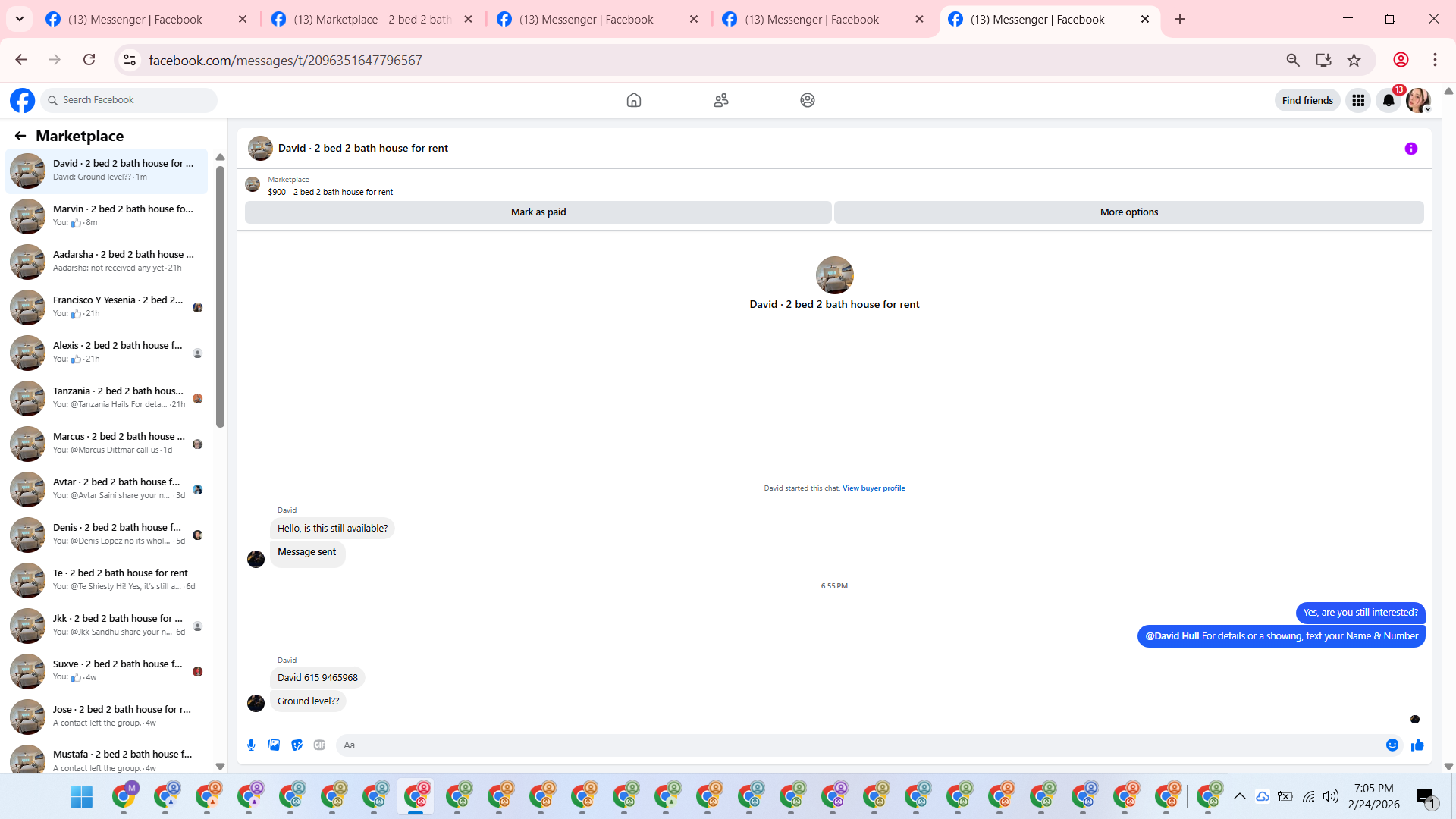Image resolution: width=1456 pixels, height=819 pixels.
Task: Focus the Aa message input field
Action: 857,745
